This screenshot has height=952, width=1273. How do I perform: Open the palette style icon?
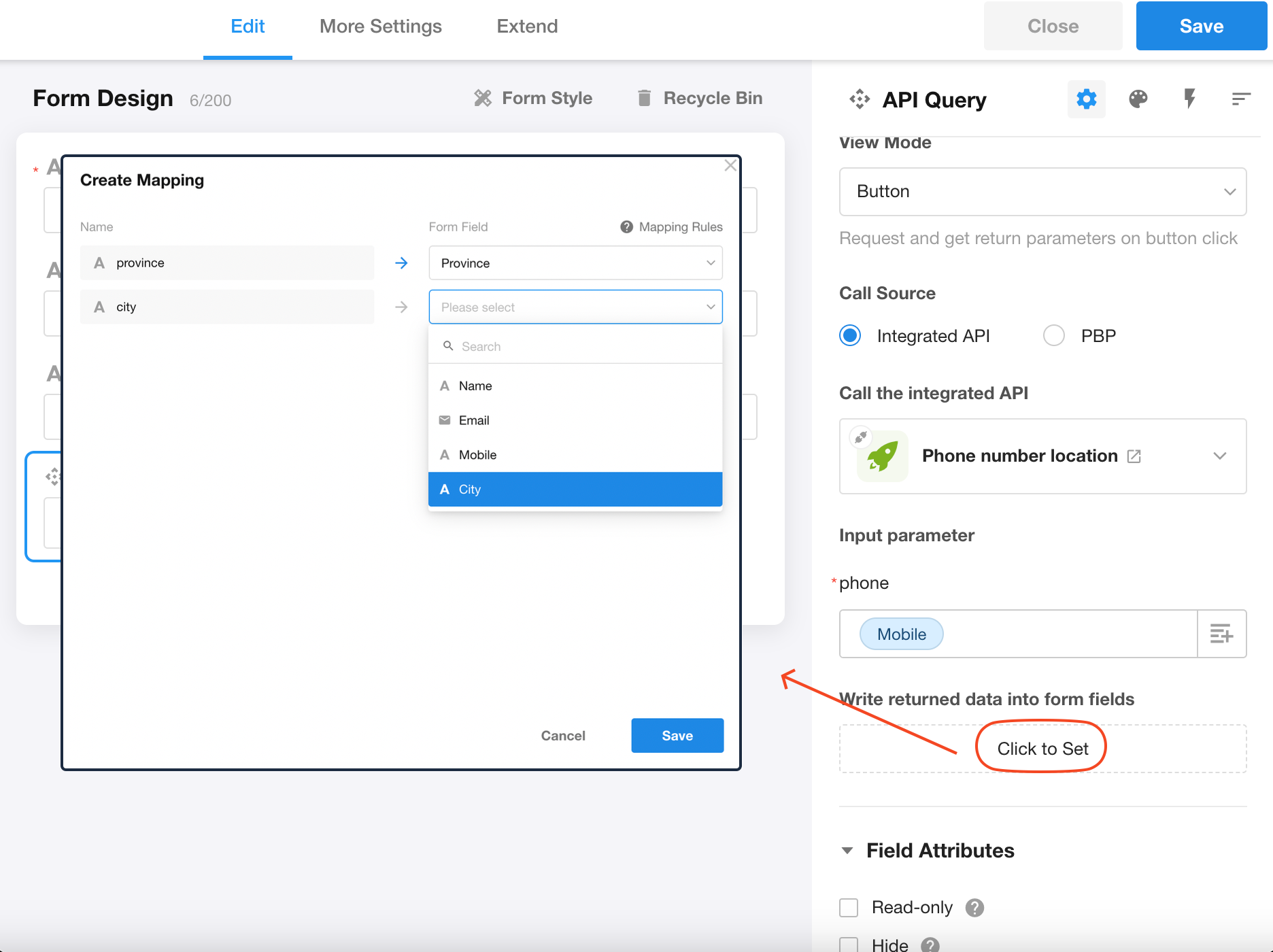pyautogui.click(x=1138, y=99)
